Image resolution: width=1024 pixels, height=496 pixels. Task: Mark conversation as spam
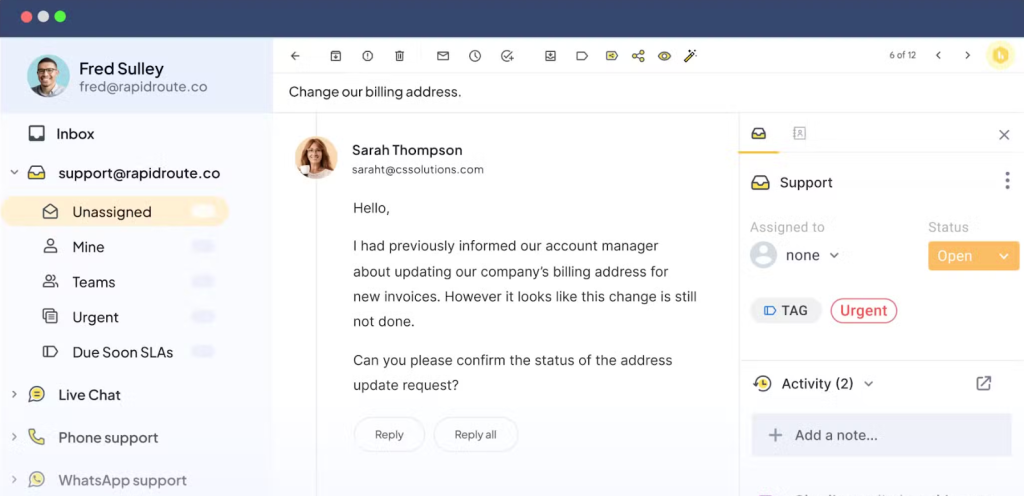click(x=368, y=56)
